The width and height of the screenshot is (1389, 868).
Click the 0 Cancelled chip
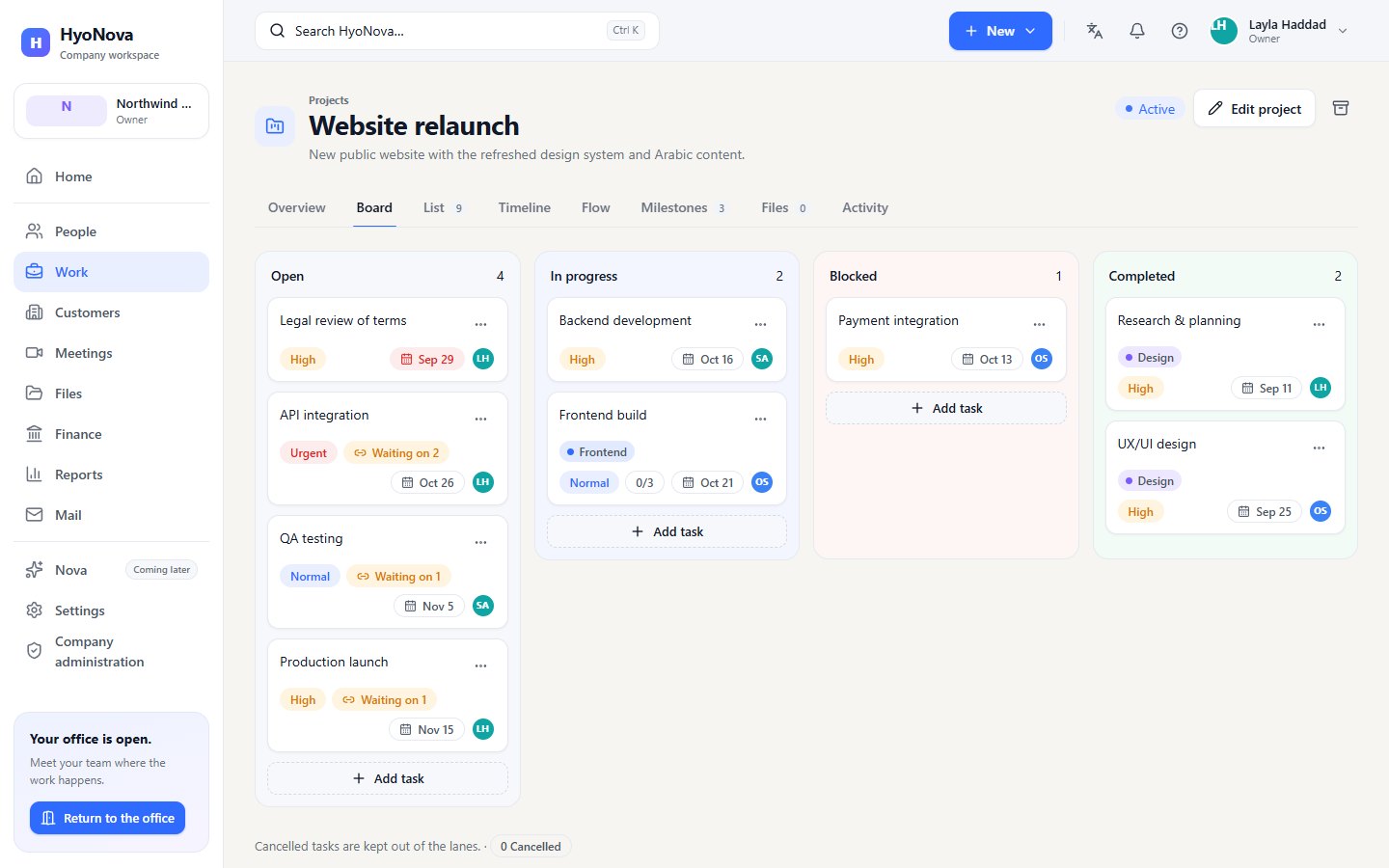point(531,847)
